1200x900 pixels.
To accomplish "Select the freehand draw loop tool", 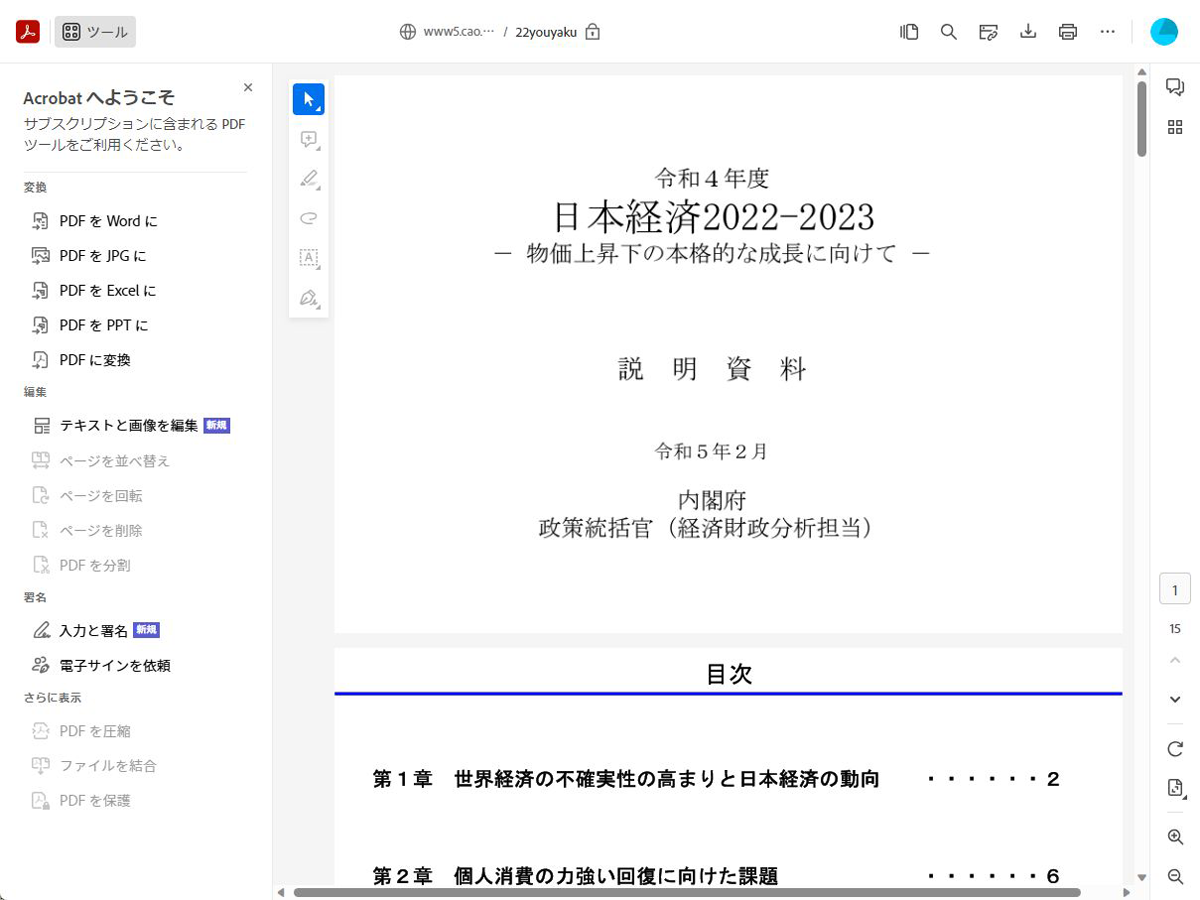I will [308, 218].
